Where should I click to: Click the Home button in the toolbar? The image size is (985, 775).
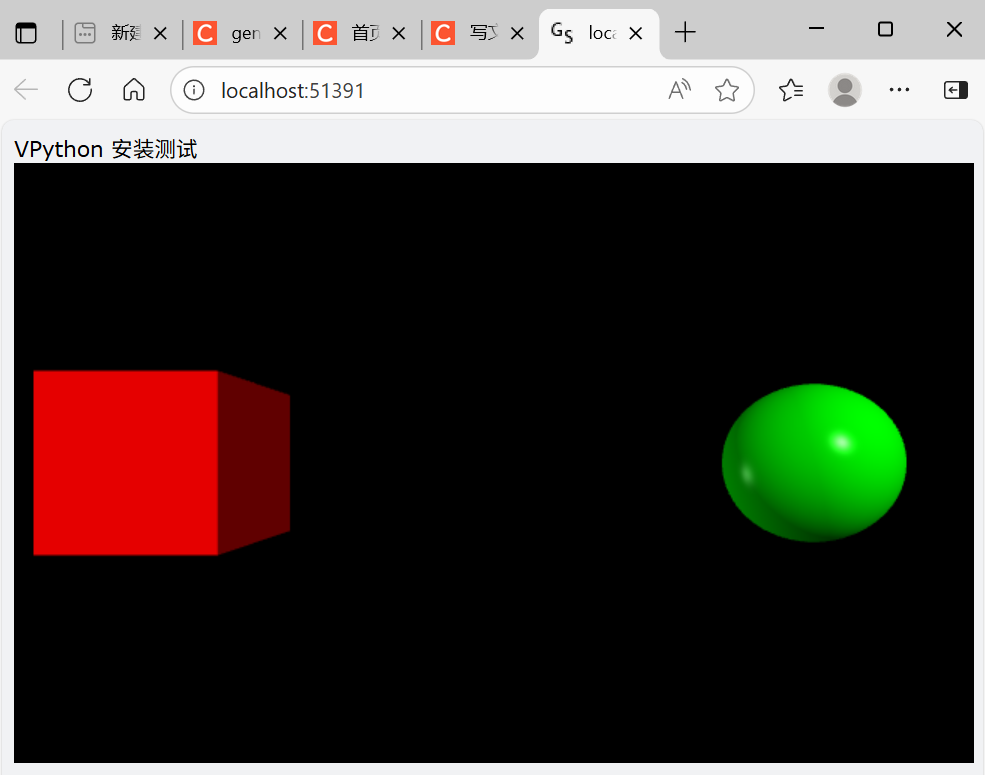tap(133, 90)
